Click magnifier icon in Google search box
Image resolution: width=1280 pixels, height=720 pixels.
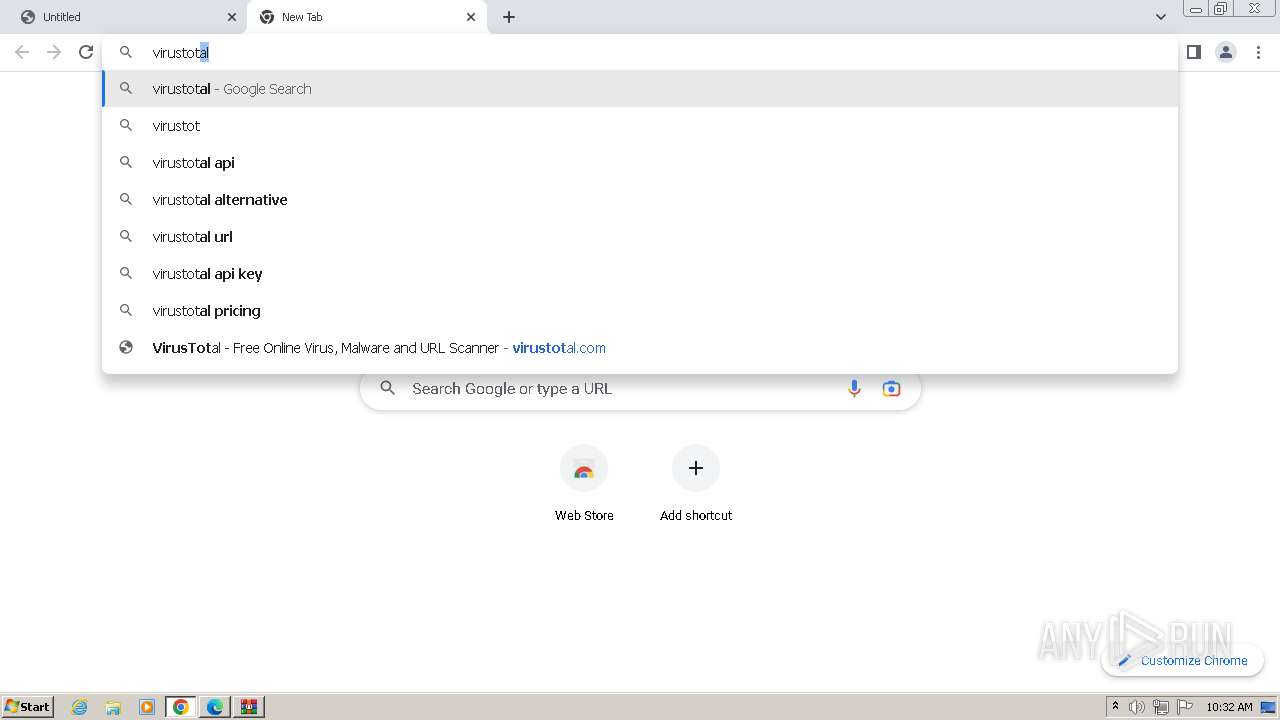click(388, 388)
